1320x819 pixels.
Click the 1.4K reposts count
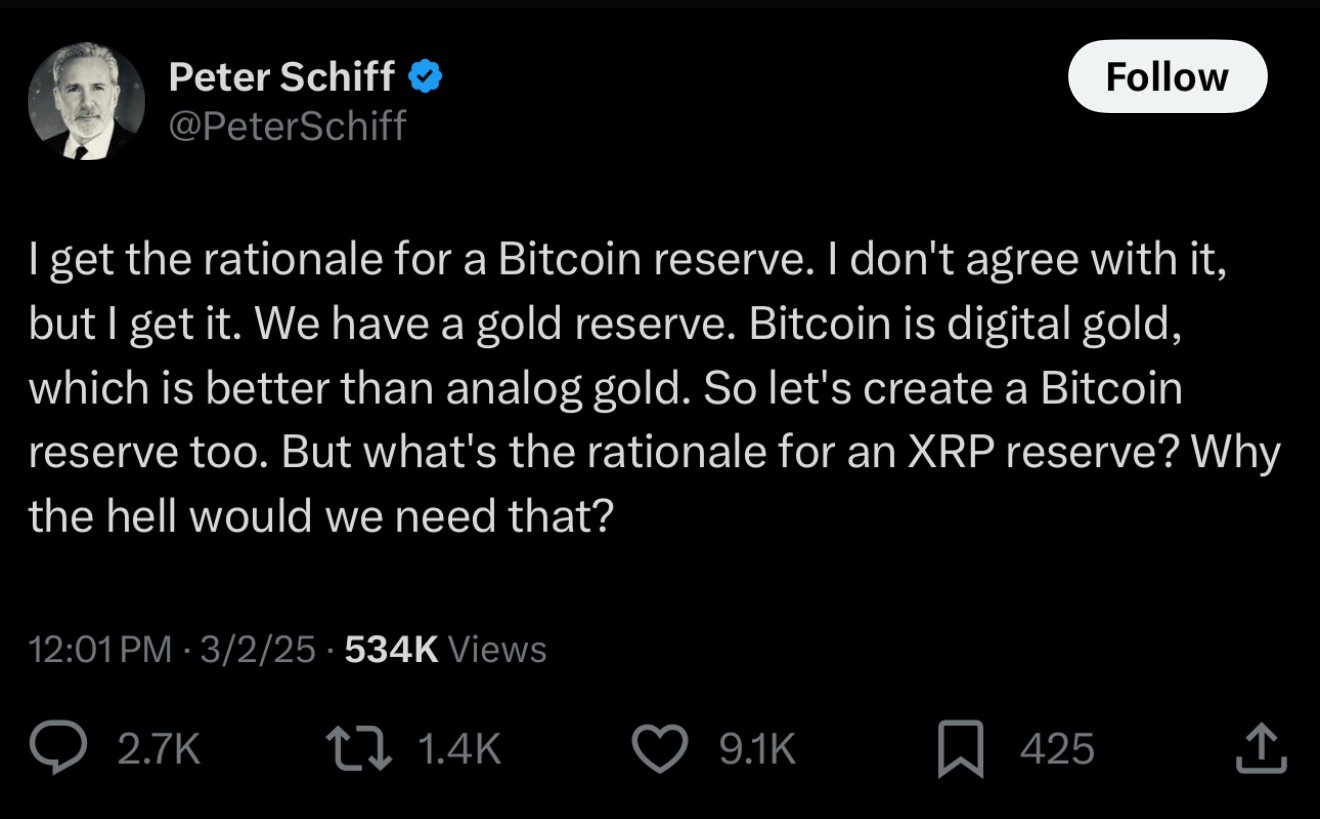point(457,749)
